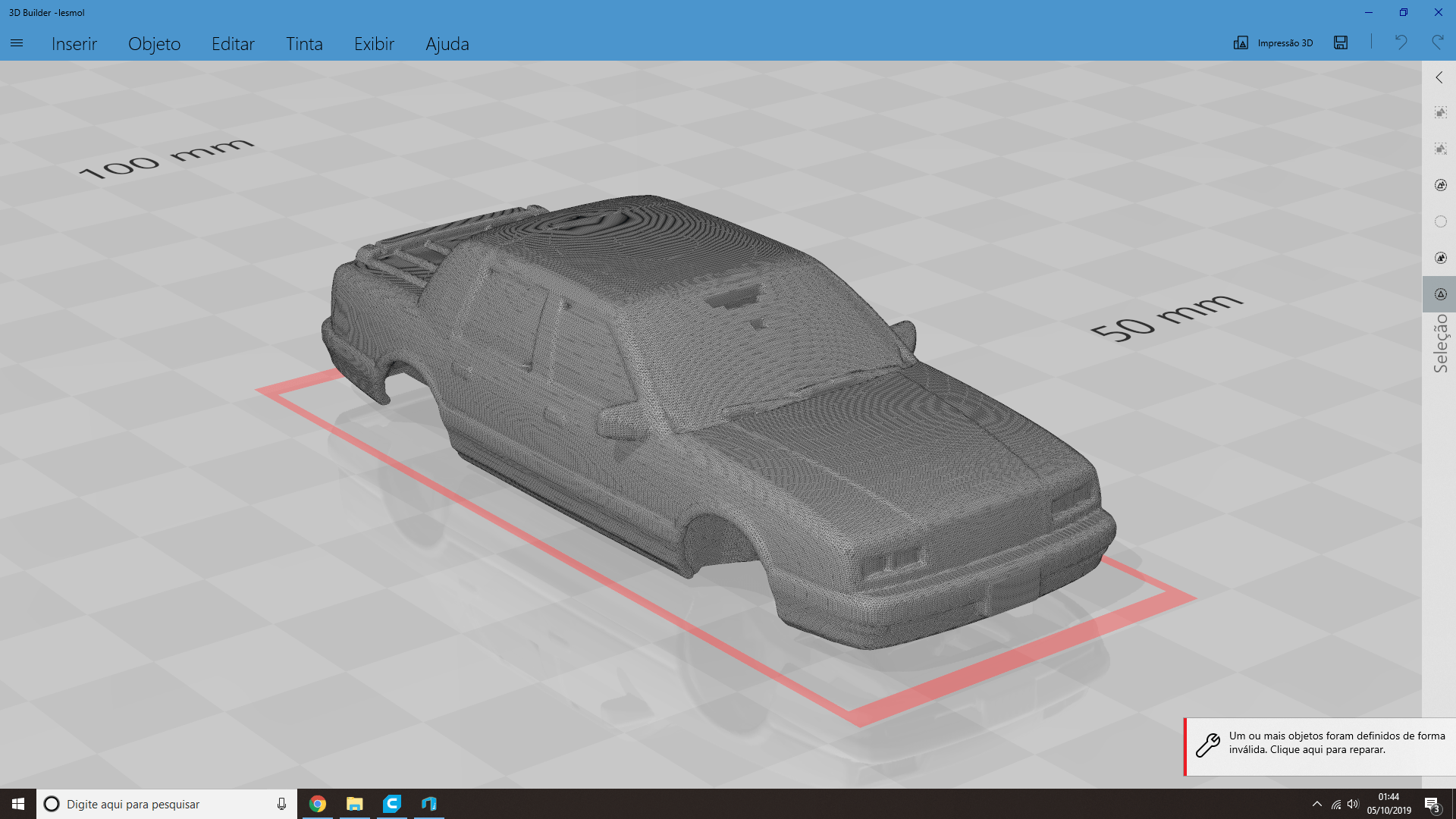
Task: Collapse the Seleção side panel chevron
Action: point(1439,77)
